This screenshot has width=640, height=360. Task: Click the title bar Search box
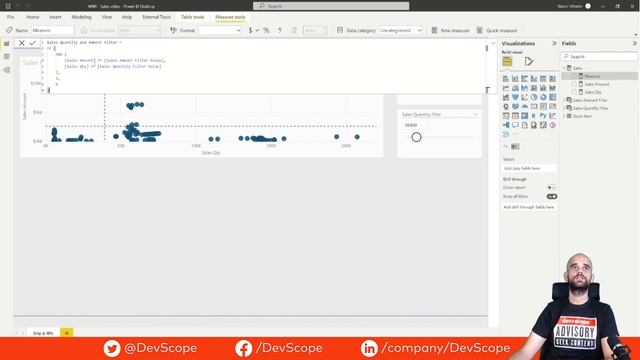point(331,6)
